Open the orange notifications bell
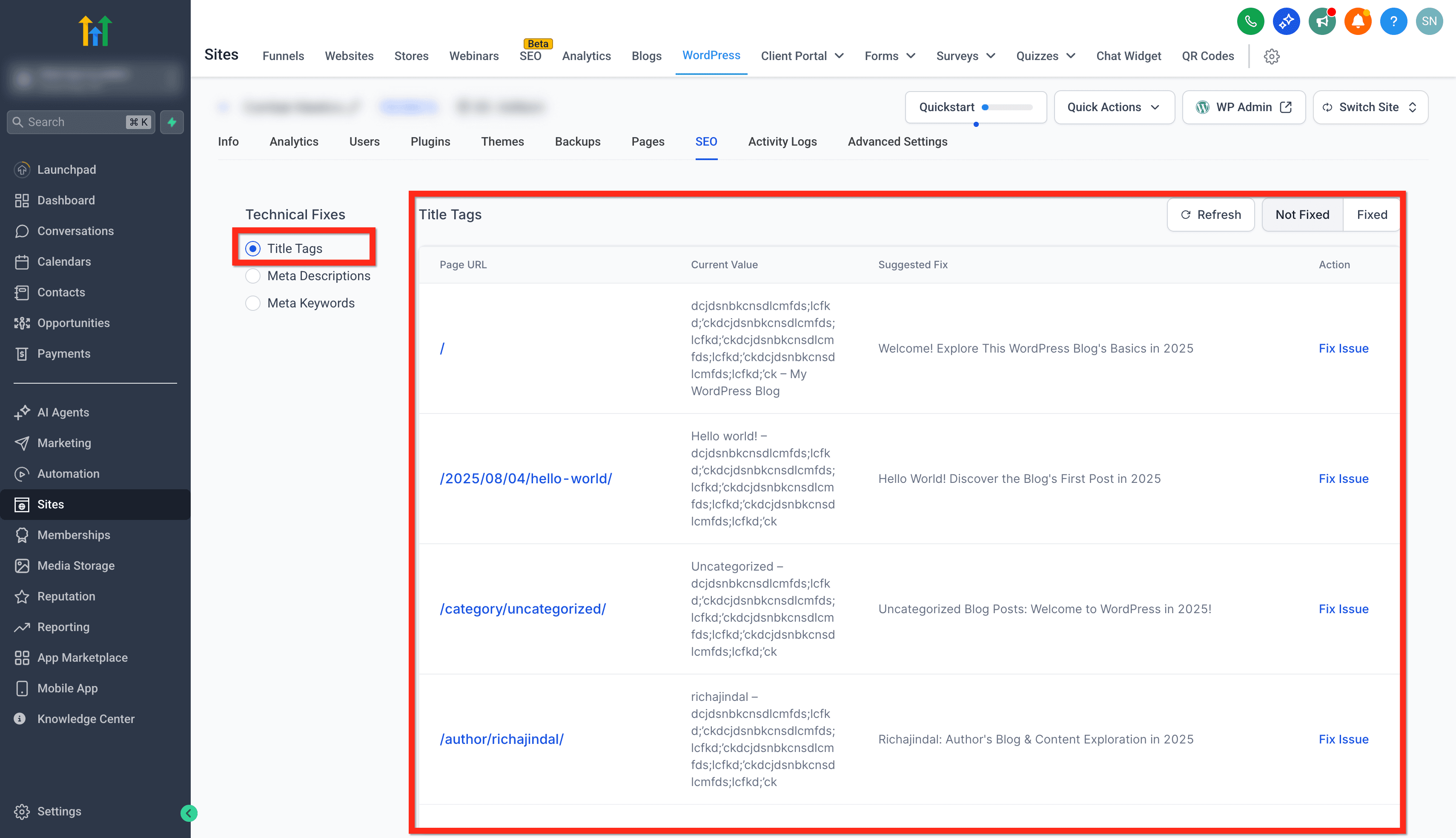 click(1357, 21)
